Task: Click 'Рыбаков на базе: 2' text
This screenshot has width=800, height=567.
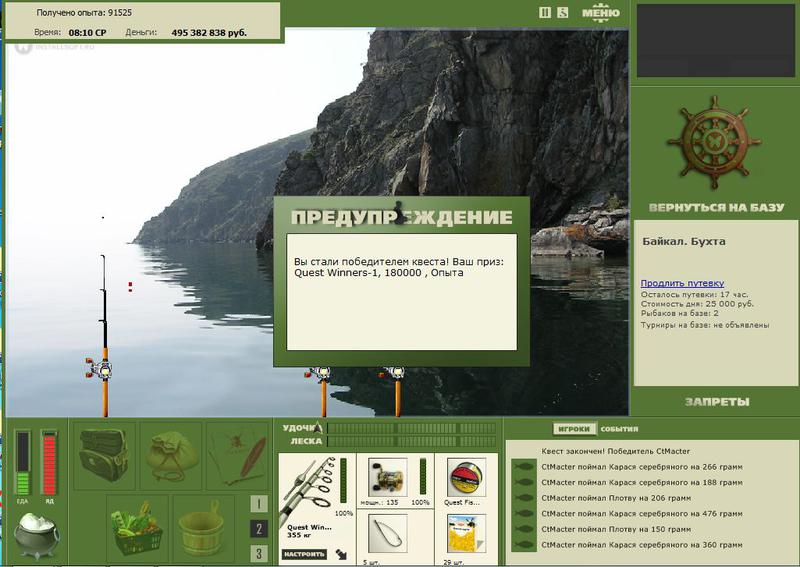Action: coord(680,313)
